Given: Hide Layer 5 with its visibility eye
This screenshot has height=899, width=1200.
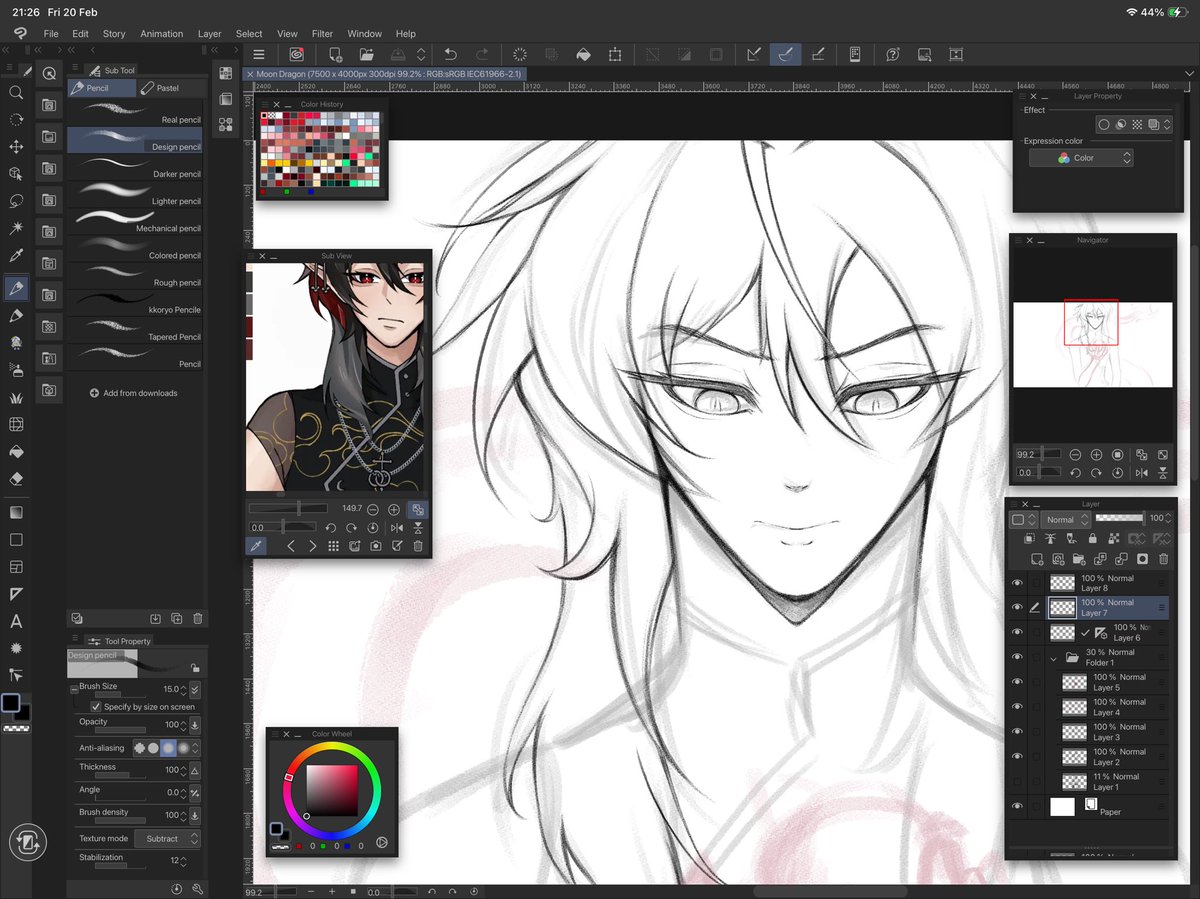Looking at the screenshot, I should (1017, 682).
